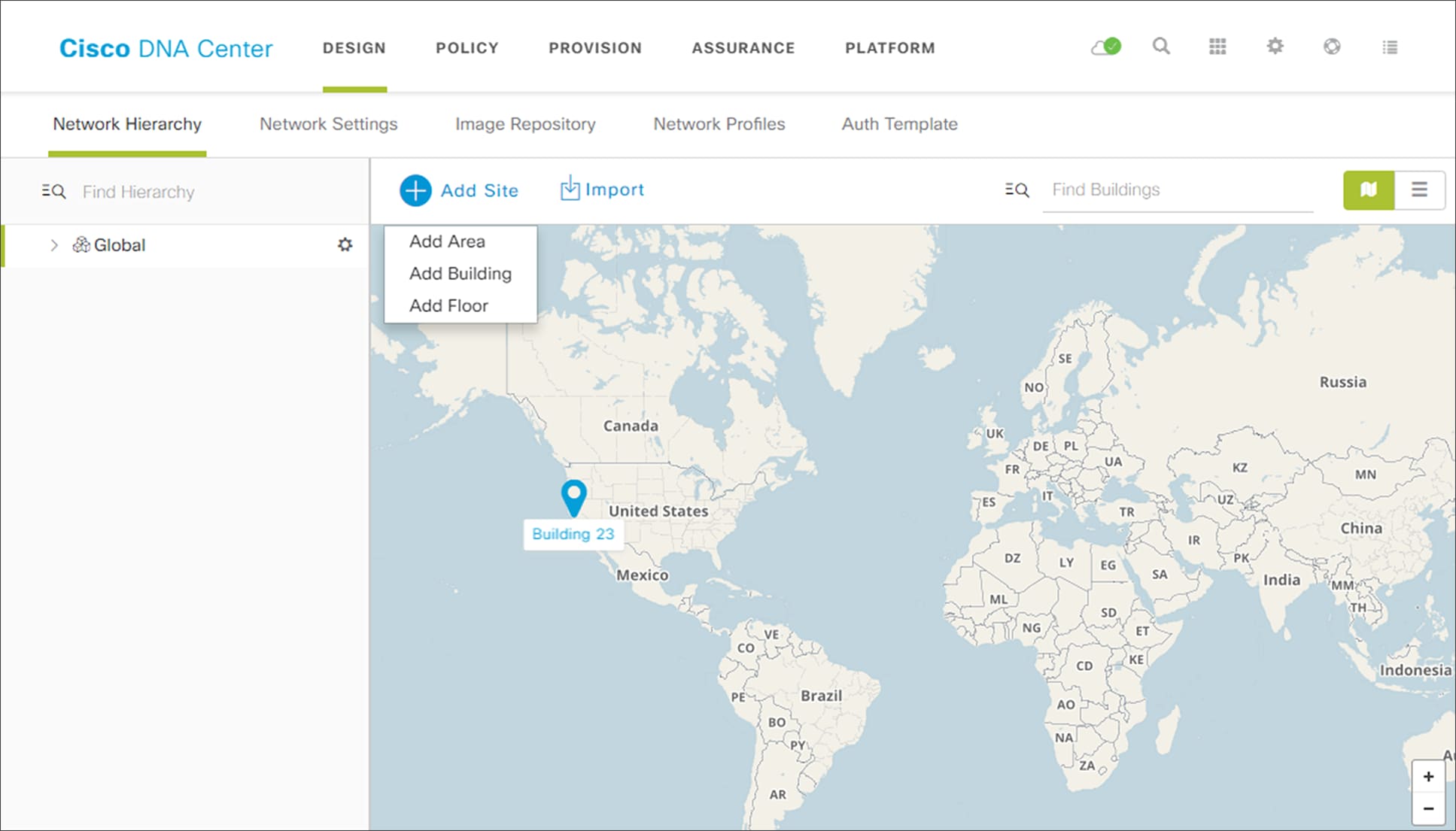Click the cloud connection status icon

pos(1106,47)
